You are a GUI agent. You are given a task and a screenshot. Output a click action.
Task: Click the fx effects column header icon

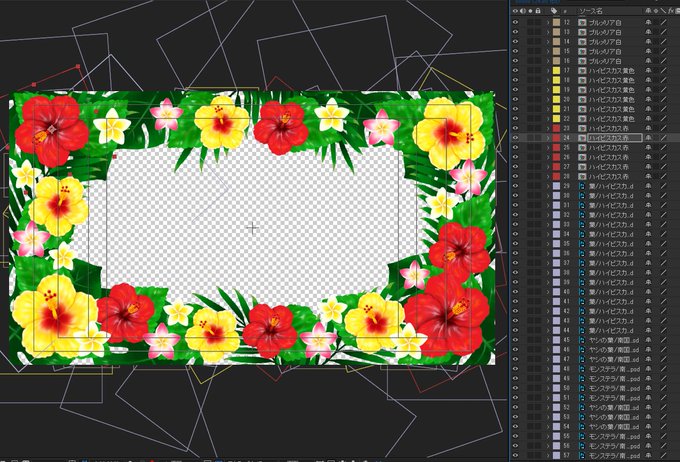pyautogui.click(x=671, y=11)
